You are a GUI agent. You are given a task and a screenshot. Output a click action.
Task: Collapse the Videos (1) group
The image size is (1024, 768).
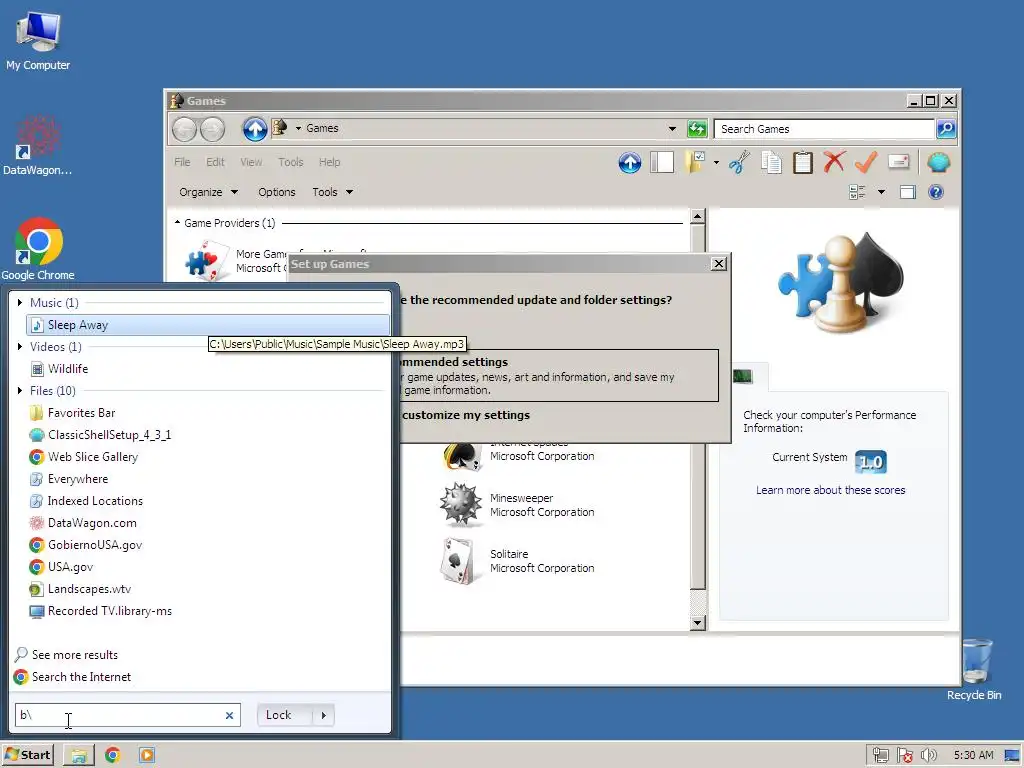tap(20, 346)
